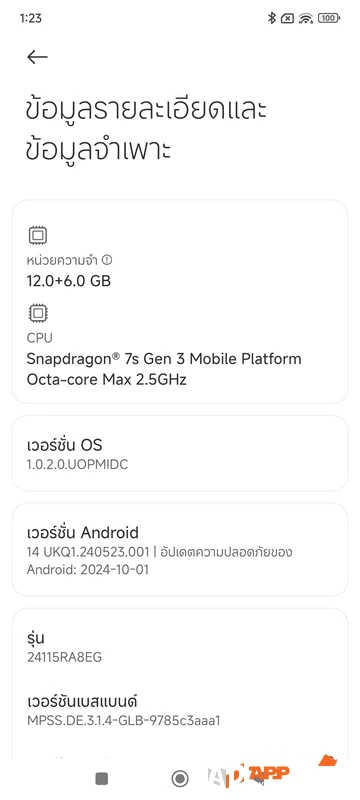Screen dimensions: 360x800
Task: Tap the back arrow icon
Action: (37, 57)
